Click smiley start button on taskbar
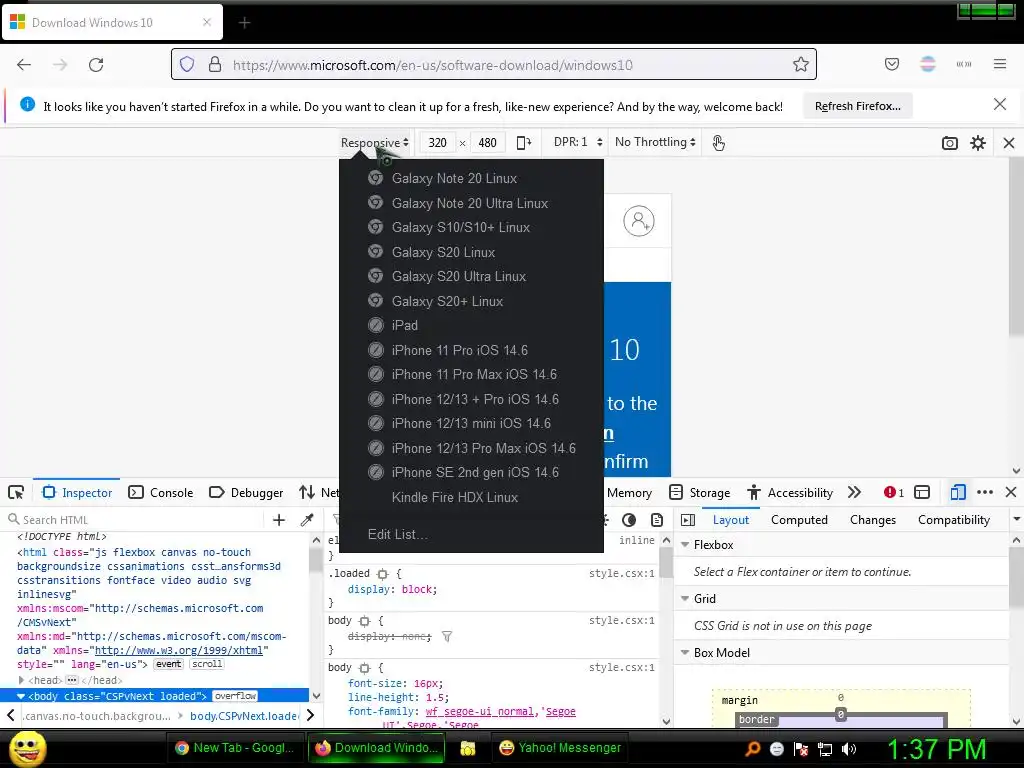 pyautogui.click(x=27, y=748)
